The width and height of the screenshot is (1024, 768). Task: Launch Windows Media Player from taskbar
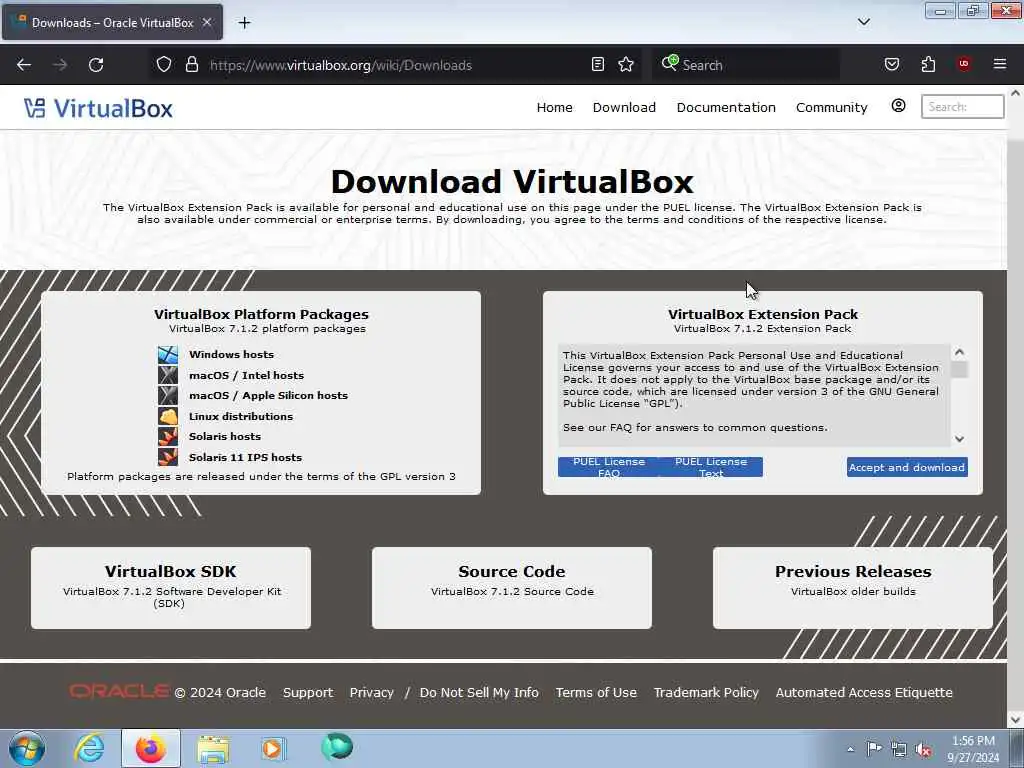pos(272,748)
